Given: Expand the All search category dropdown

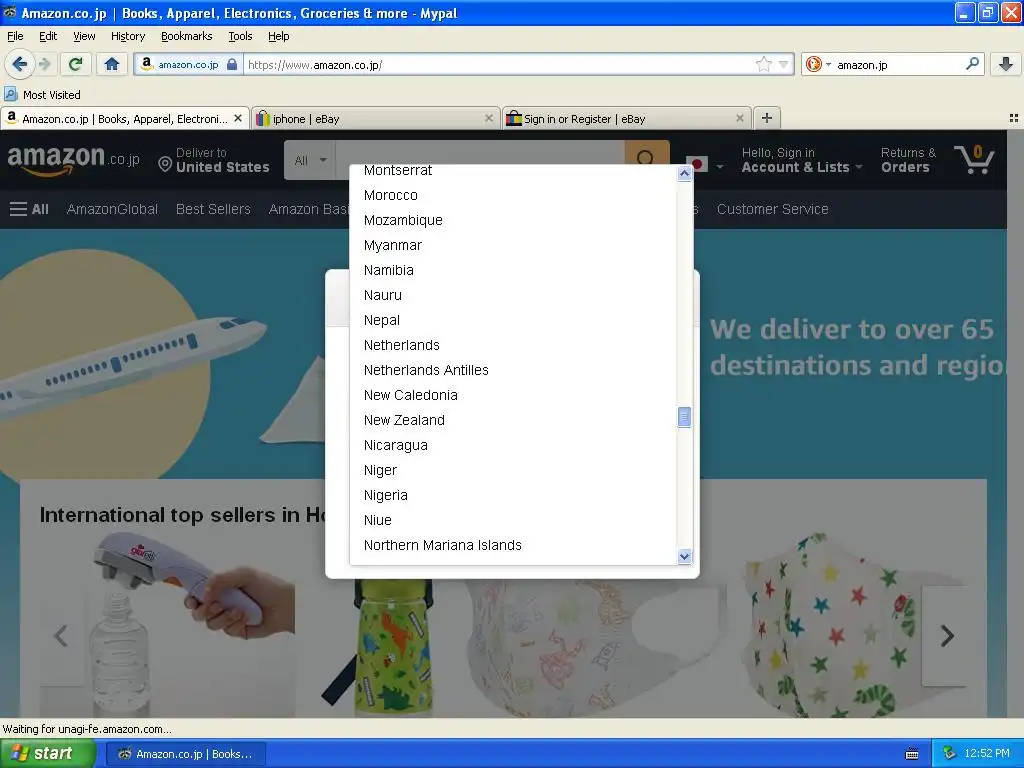Looking at the screenshot, I should pyautogui.click(x=310, y=160).
